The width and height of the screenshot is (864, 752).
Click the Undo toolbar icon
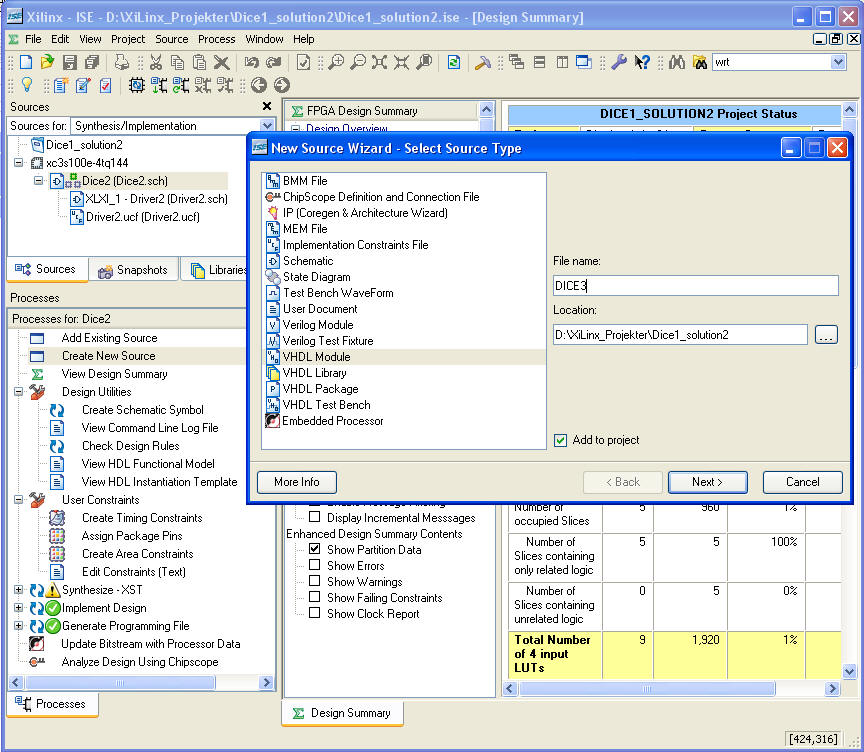click(x=252, y=62)
